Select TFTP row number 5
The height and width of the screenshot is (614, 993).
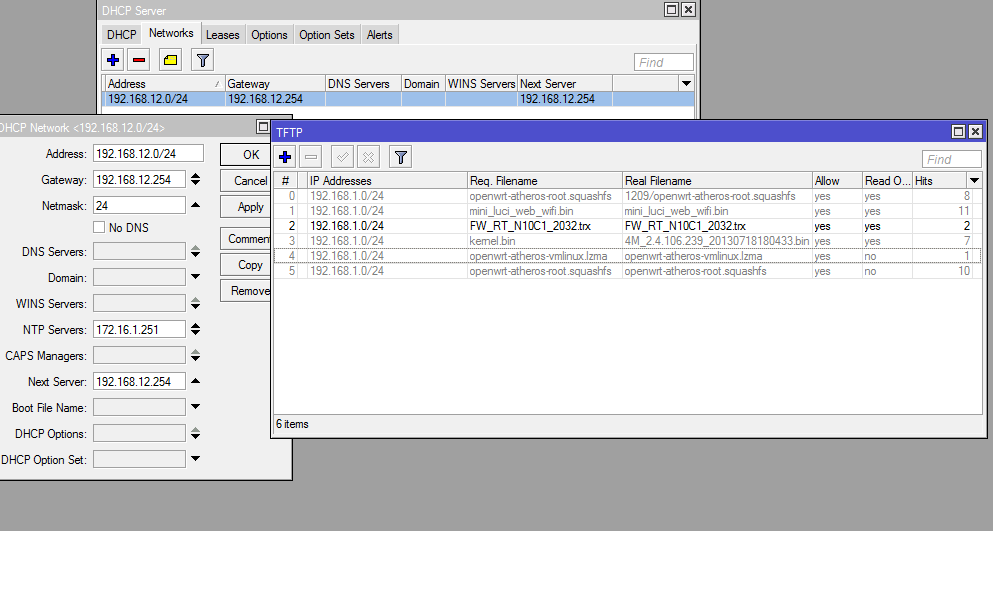(628, 271)
